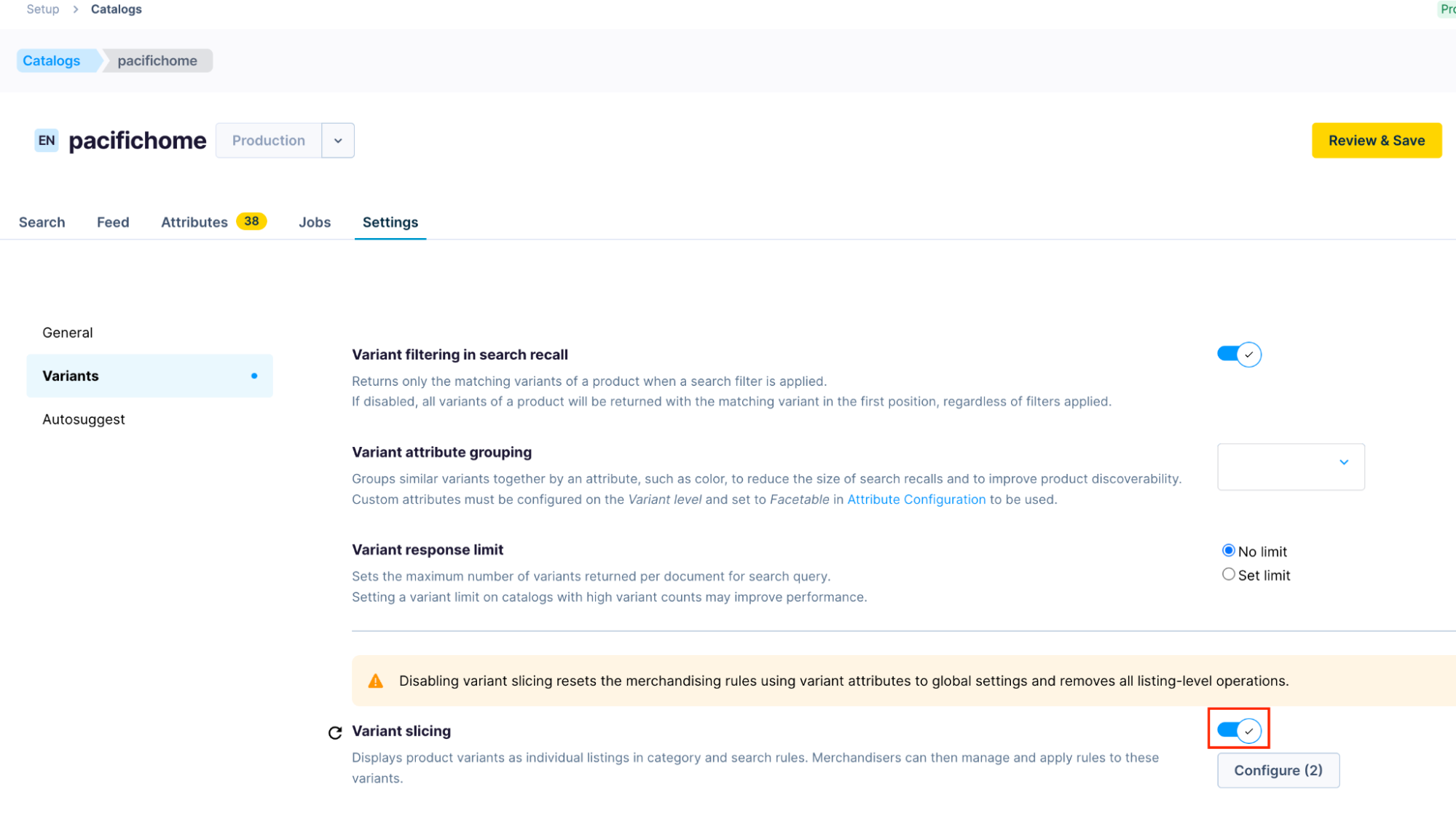Click the Configure (2) button
The image size is (1456, 816).
pos(1278,770)
